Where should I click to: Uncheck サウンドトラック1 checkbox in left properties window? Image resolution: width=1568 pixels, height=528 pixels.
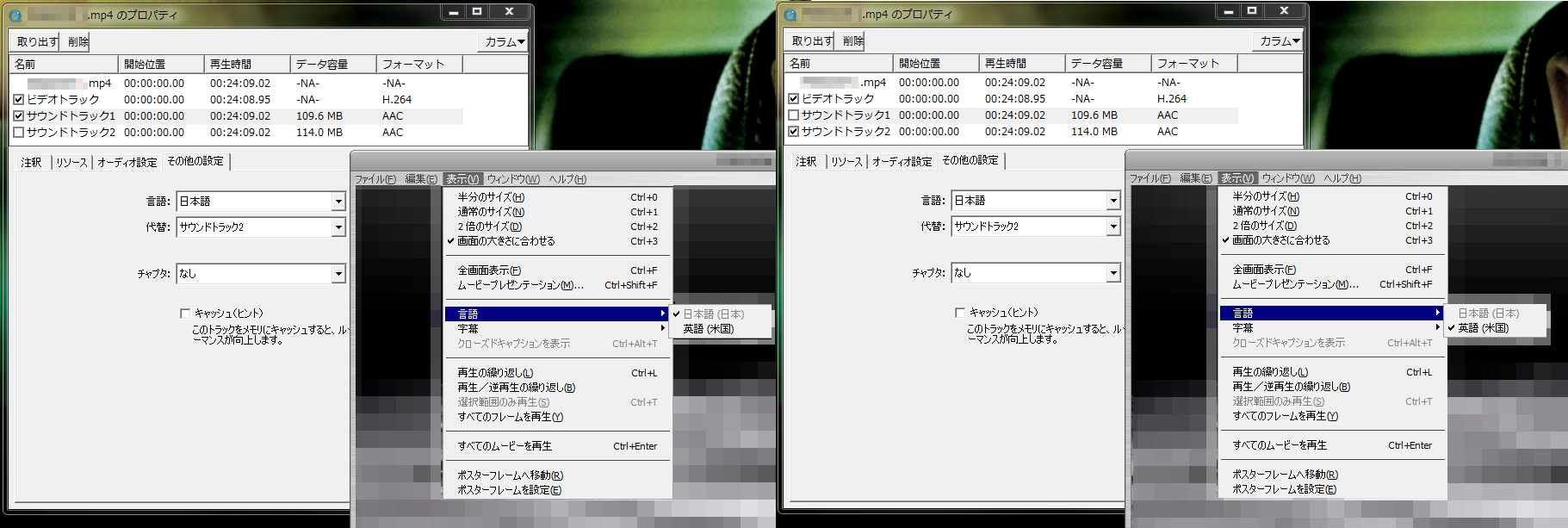click(18, 116)
